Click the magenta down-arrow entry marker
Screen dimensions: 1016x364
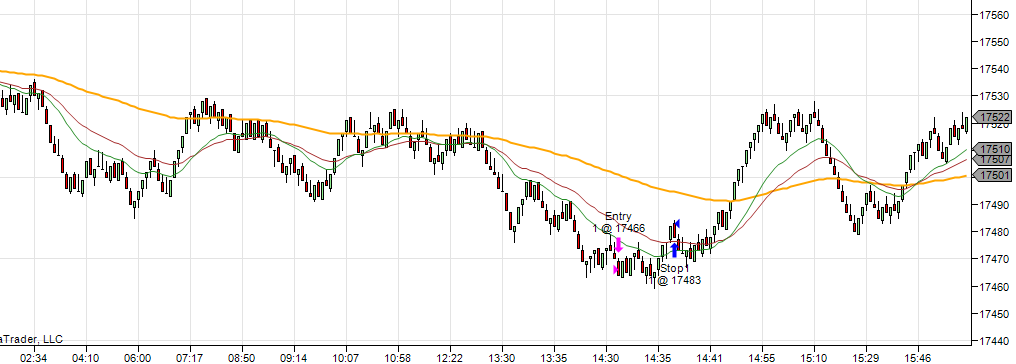619,245
